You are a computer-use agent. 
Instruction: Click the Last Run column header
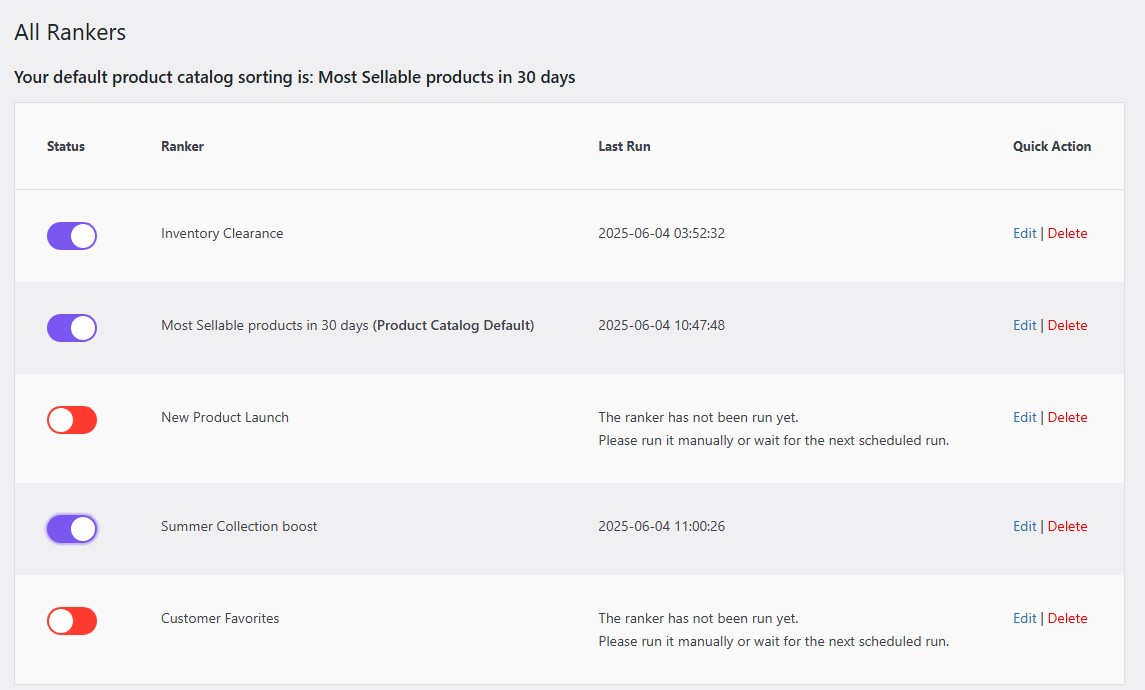[x=624, y=146]
